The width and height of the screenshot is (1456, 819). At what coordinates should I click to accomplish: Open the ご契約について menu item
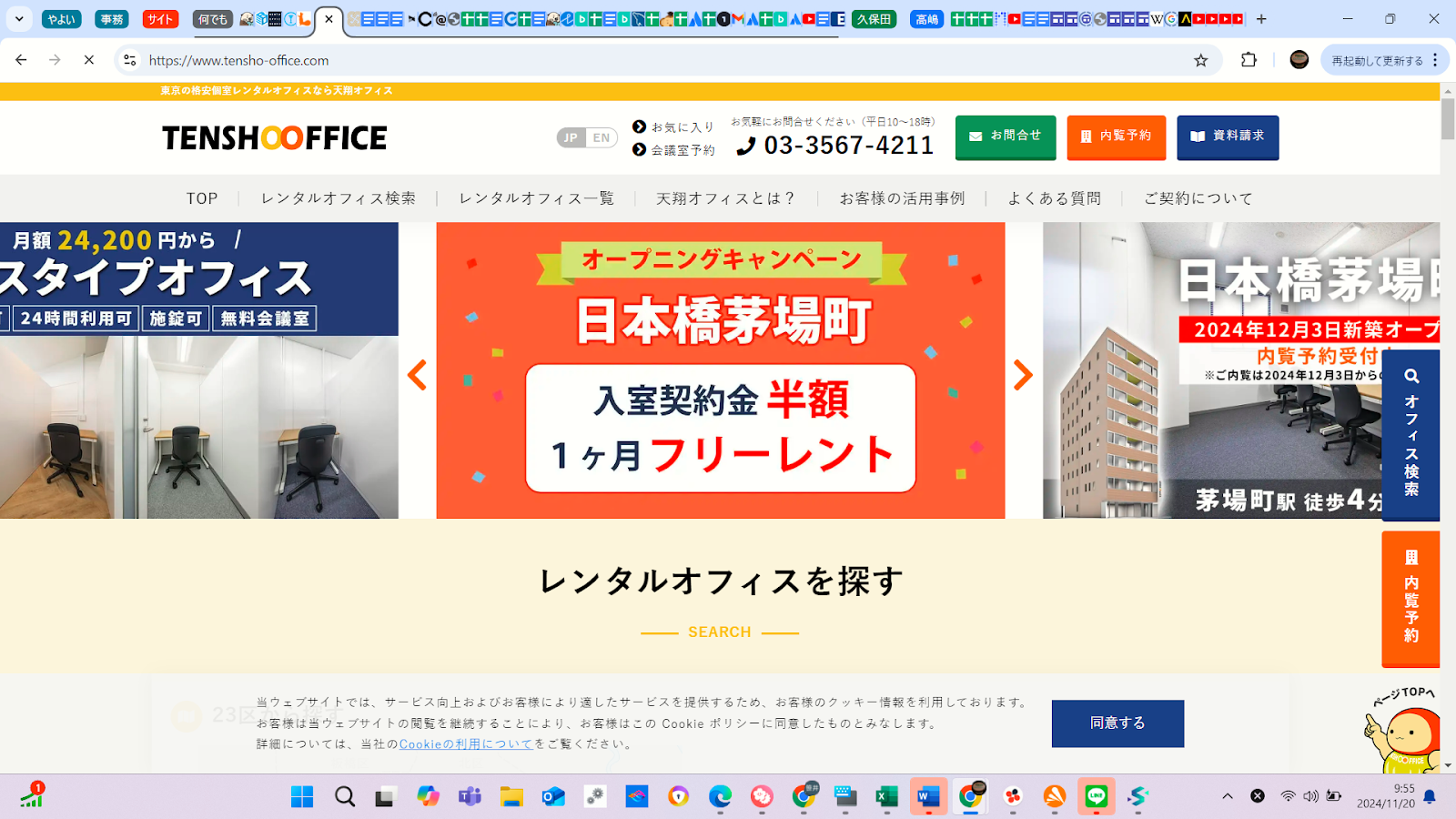[x=1198, y=198]
